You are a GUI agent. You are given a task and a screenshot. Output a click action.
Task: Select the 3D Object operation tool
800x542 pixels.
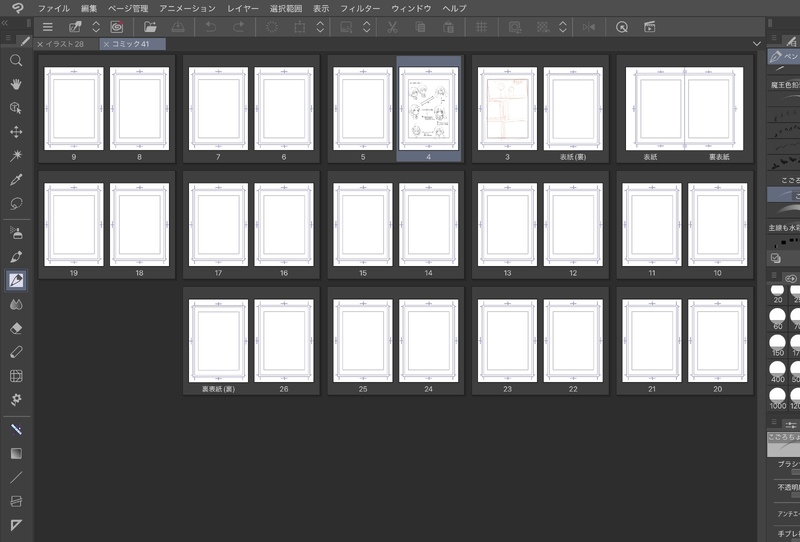tap(16, 108)
